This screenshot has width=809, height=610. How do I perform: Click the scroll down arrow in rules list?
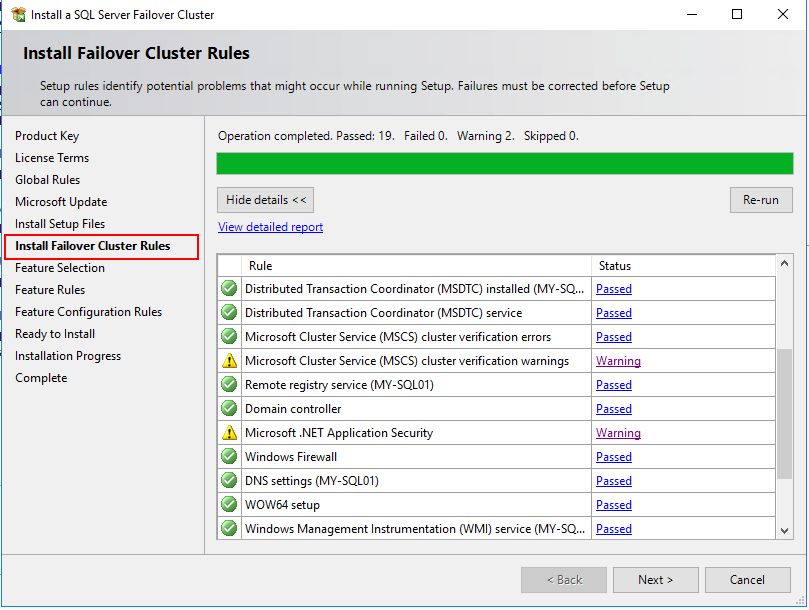click(784, 531)
